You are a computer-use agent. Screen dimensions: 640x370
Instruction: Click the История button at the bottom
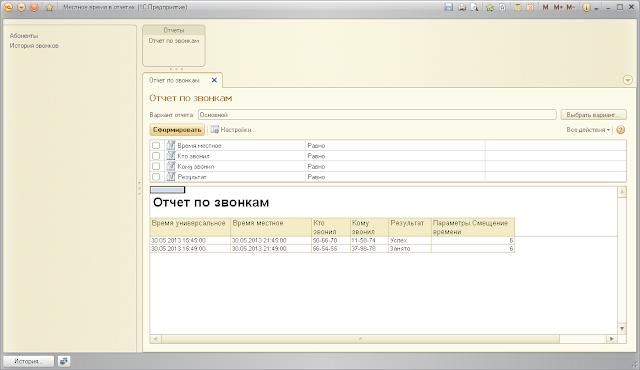click(29, 361)
